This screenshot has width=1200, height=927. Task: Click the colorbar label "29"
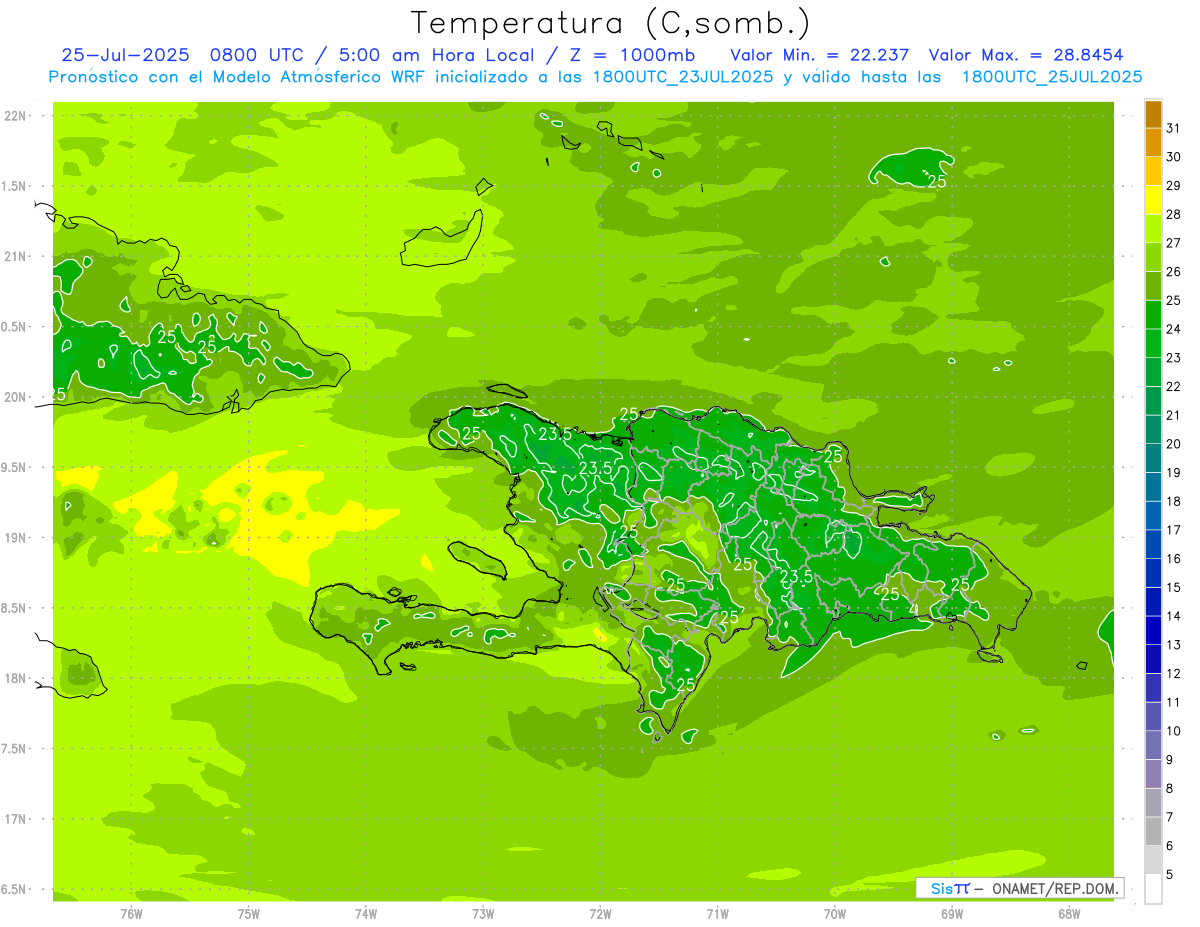point(1173,186)
